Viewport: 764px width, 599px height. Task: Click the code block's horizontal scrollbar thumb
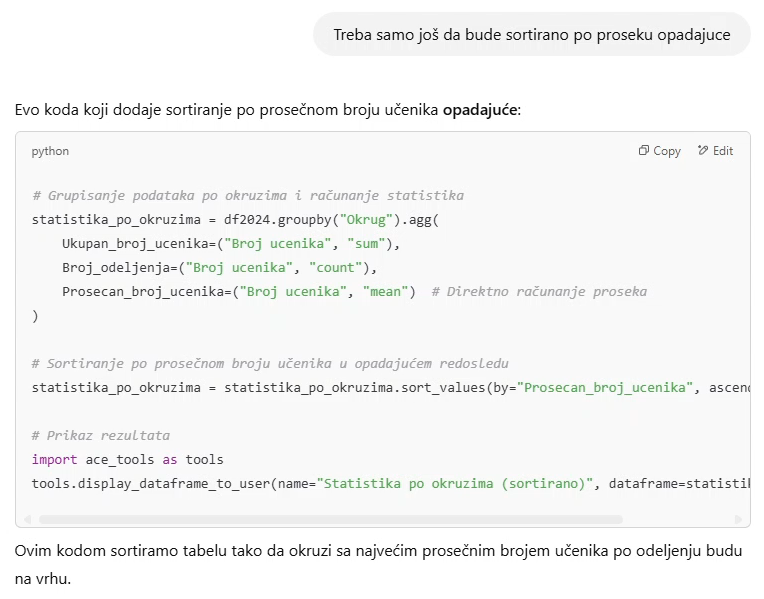tap(331, 520)
